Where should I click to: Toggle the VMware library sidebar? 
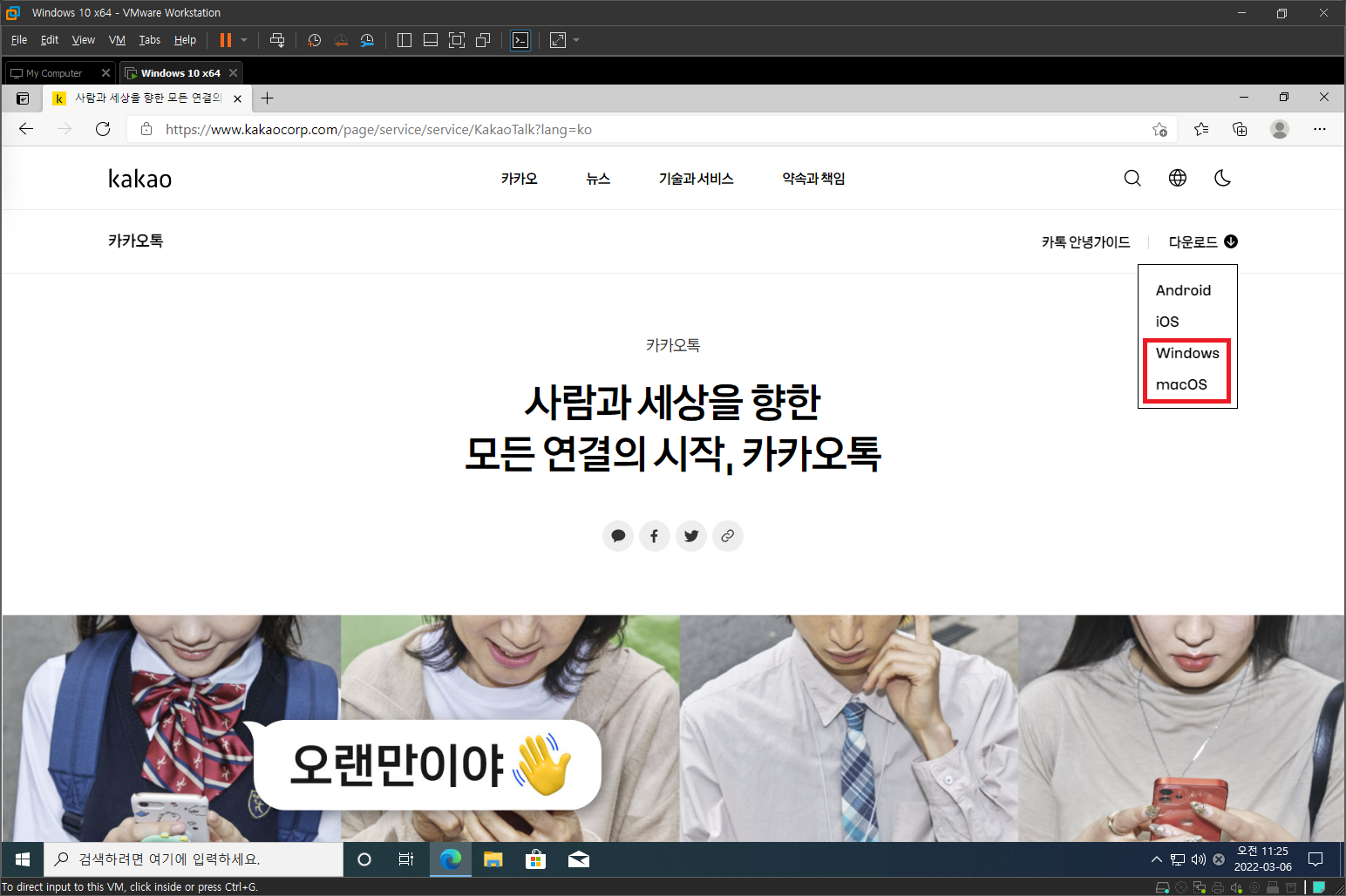[x=404, y=40]
